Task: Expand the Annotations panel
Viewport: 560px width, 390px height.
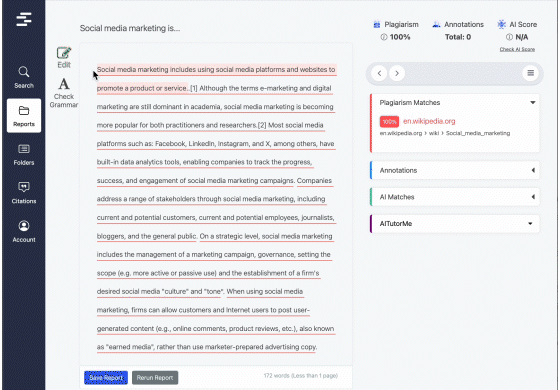Action: pos(533,170)
